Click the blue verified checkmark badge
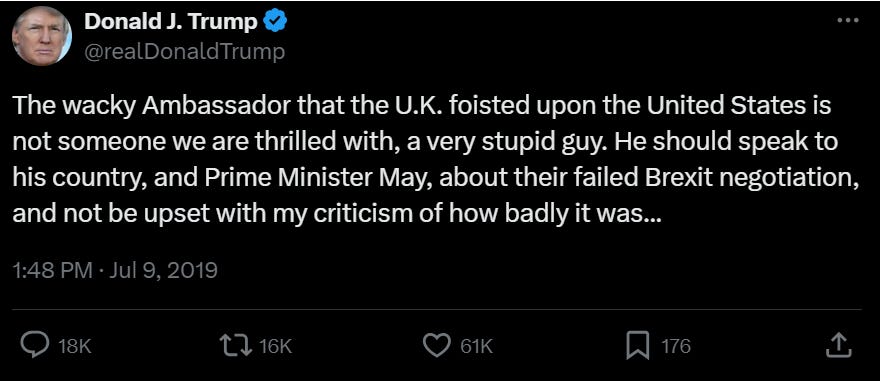The width and height of the screenshot is (880, 381). tap(276, 22)
